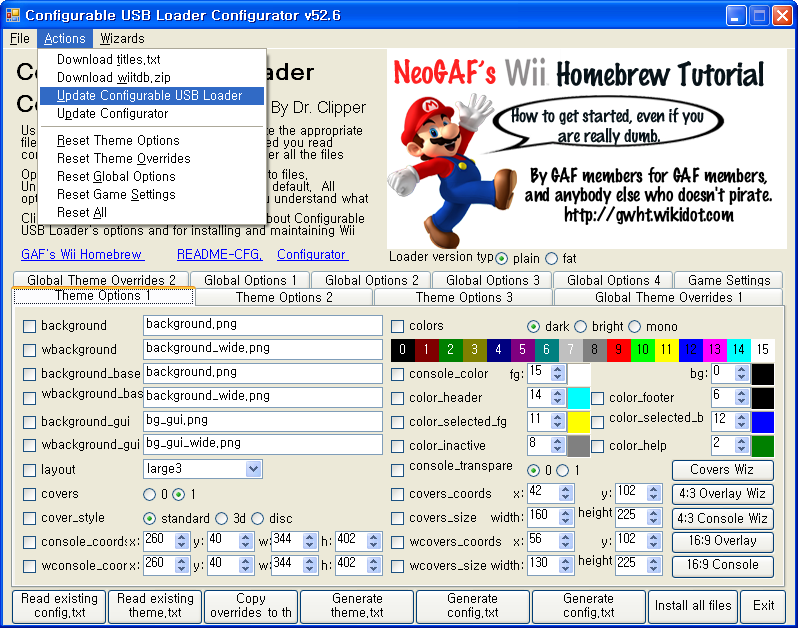Select the bright colors radio option

(x=581, y=326)
